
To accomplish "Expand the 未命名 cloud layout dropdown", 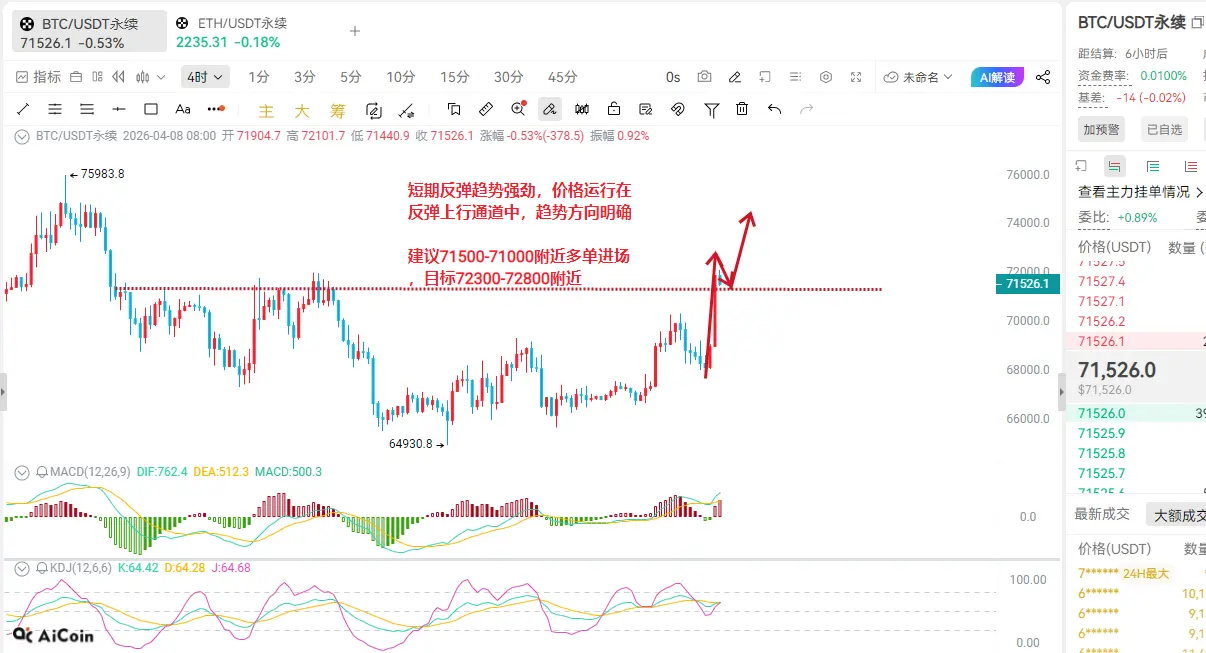I will click(x=919, y=77).
